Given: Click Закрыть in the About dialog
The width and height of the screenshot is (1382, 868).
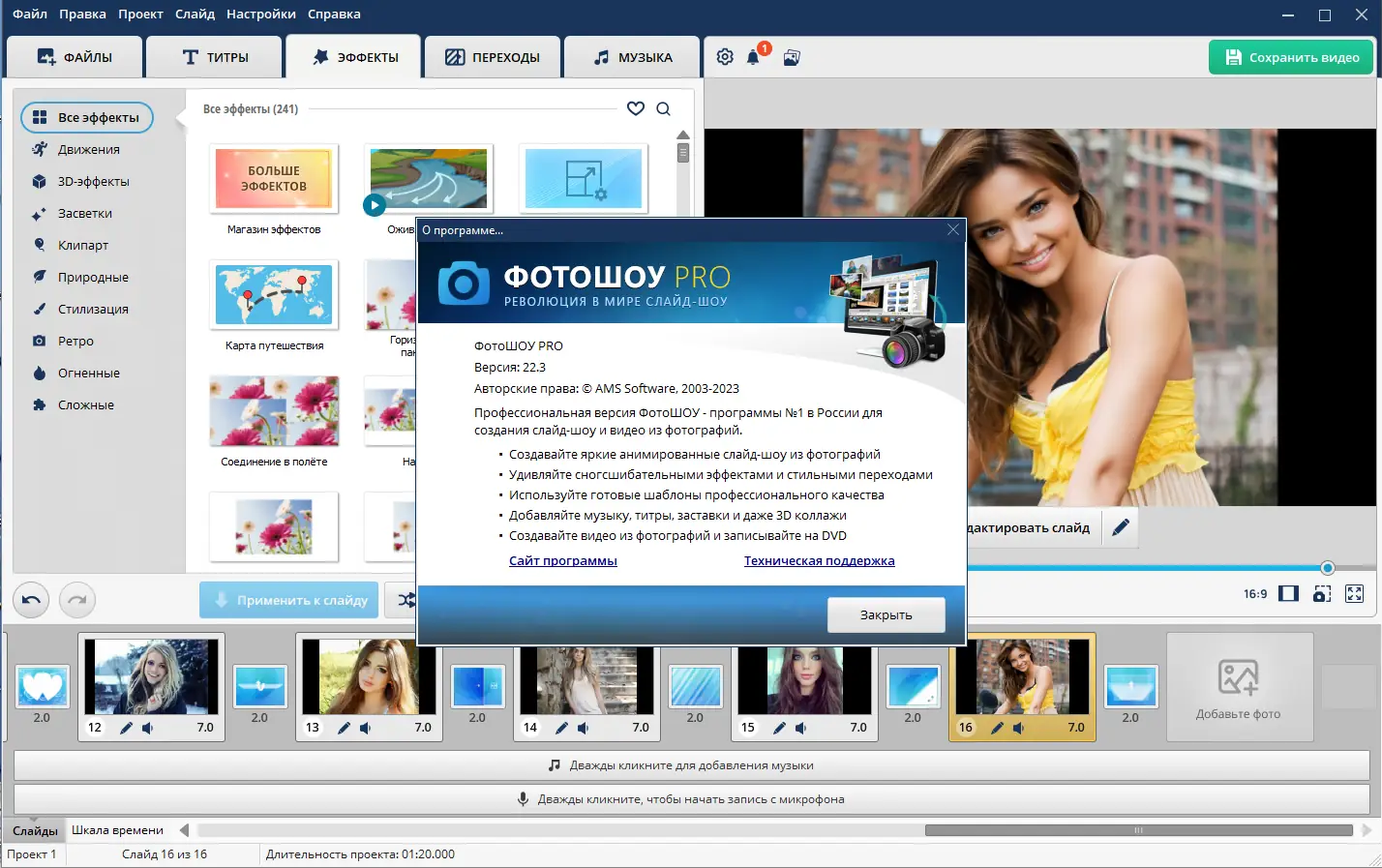Looking at the screenshot, I should coord(886,614).
